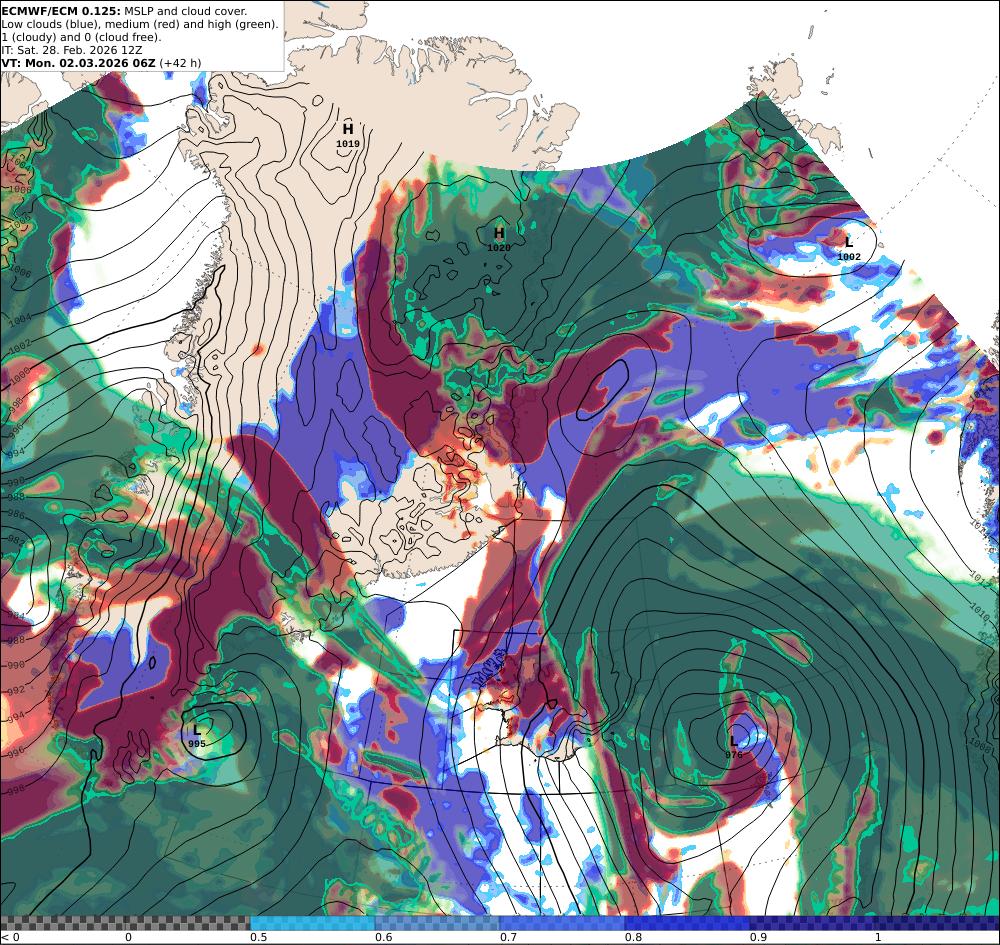The height and width of the screenshot is (945, 1000).
Task: Select the 0.6 colorbar segment
Action: 437,923
